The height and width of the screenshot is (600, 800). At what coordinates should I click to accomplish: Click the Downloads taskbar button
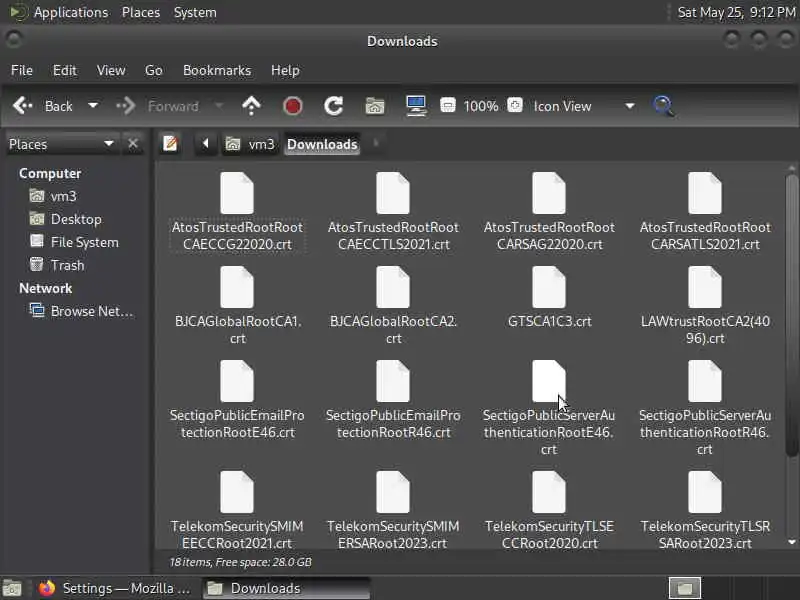click(x=287, y=588)
